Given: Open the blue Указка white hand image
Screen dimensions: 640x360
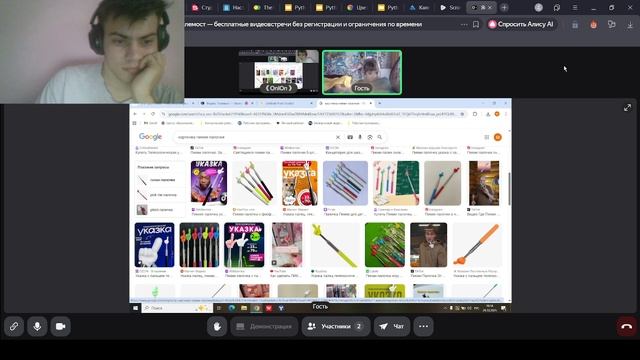Looking at the screenshot, I should coord(154,245).
